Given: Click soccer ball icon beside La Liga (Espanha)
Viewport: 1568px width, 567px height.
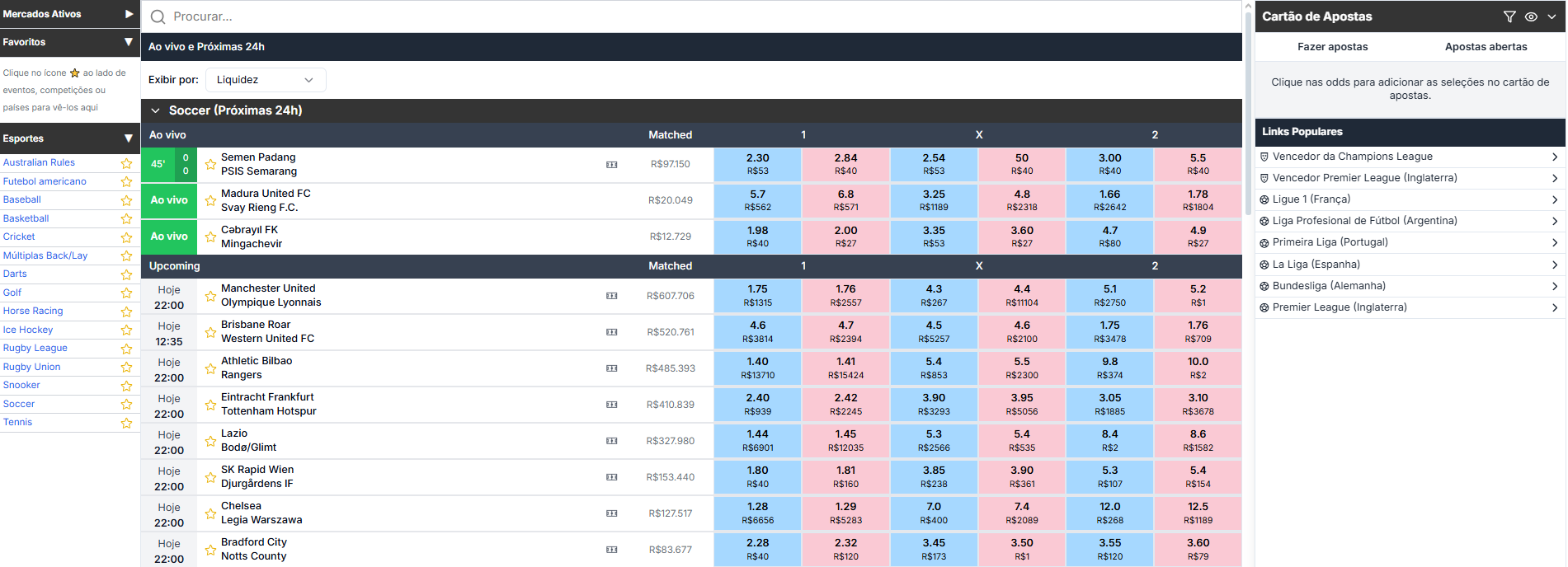Looking at the screenshot, I should click(x=1264, y=265).
